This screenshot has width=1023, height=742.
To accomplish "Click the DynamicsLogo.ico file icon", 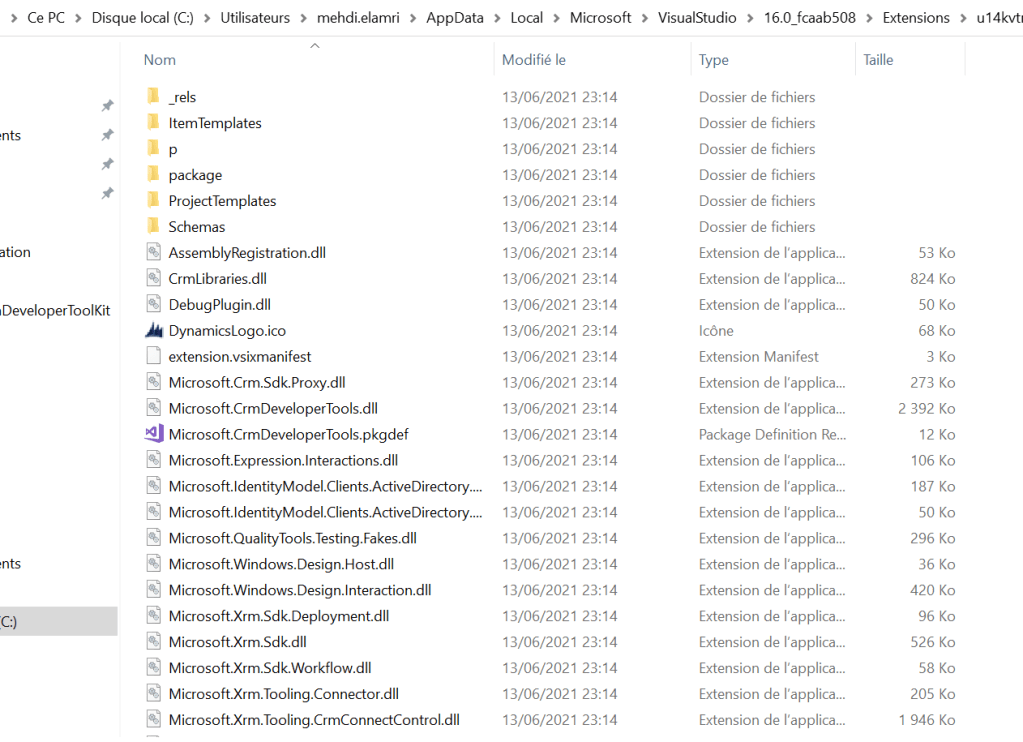I will (x=153, y=331).
